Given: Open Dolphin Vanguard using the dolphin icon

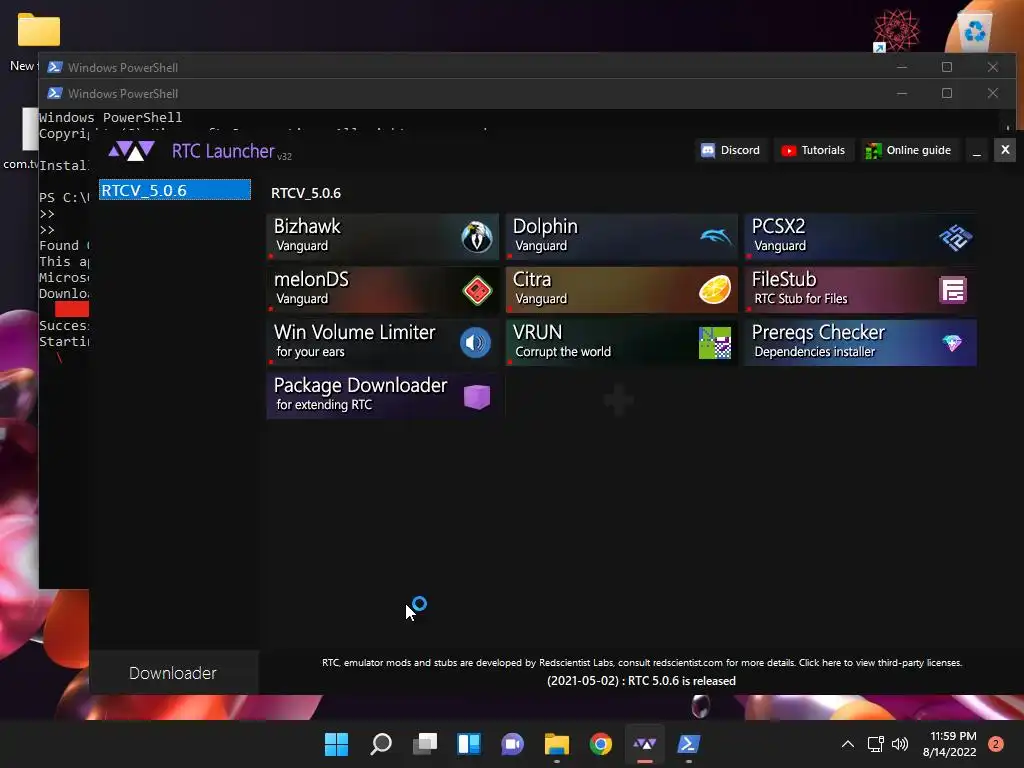Looking at the screenshot, I should 716,236.
